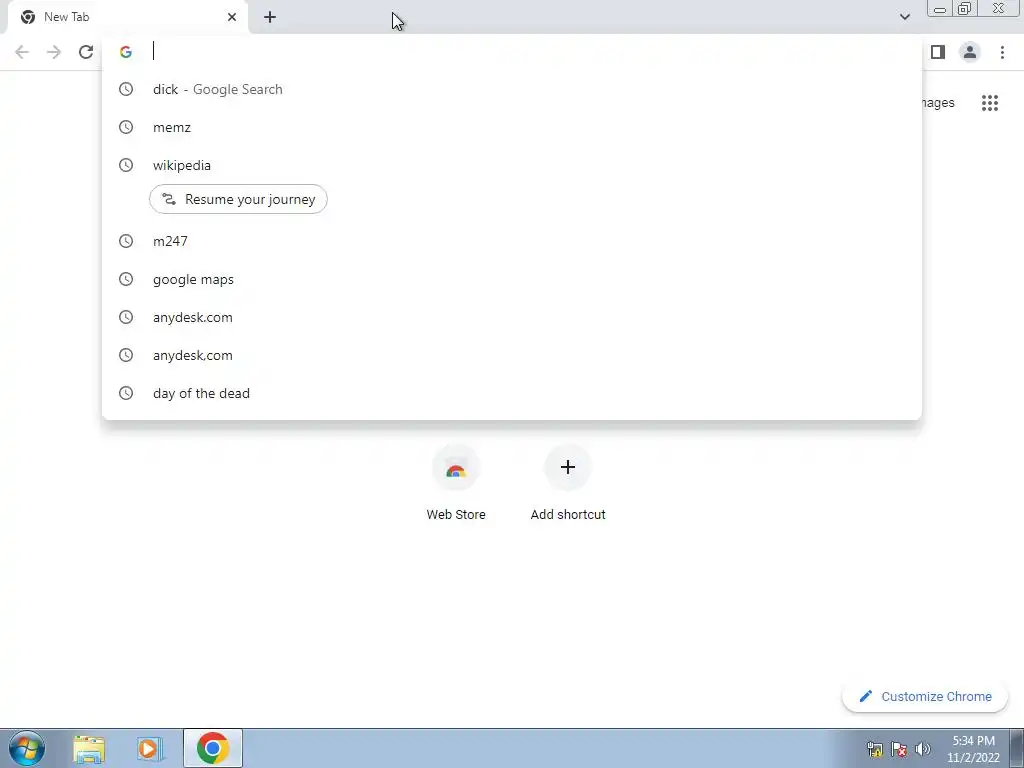Toggle the side panel icon
This screenshot has height=768, width=1024.
[938, 52]
